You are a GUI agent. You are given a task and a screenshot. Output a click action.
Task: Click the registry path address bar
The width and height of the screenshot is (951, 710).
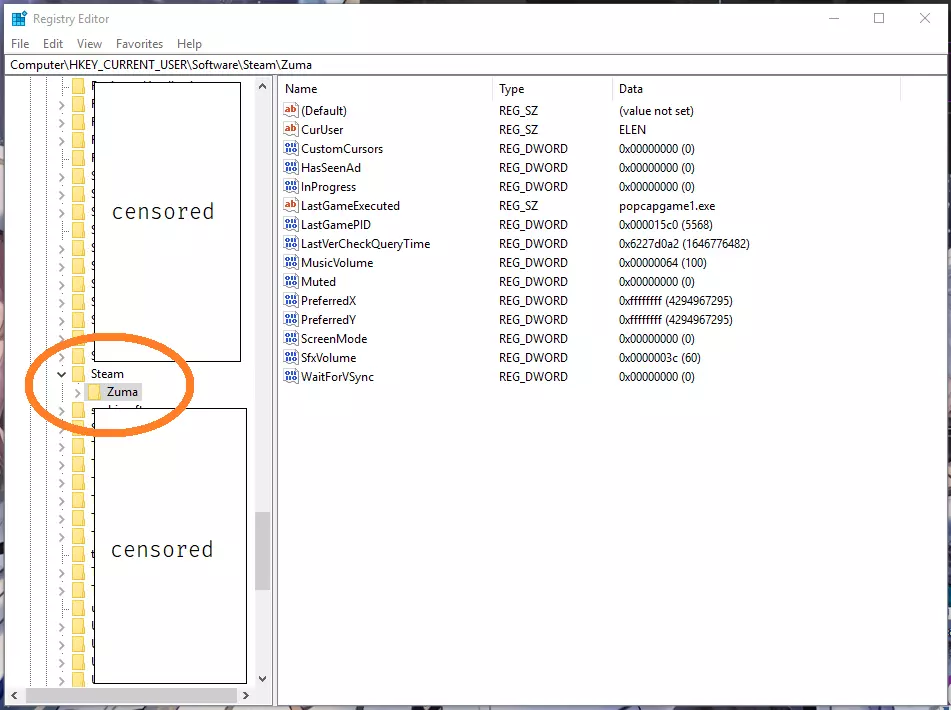(476, 65)
